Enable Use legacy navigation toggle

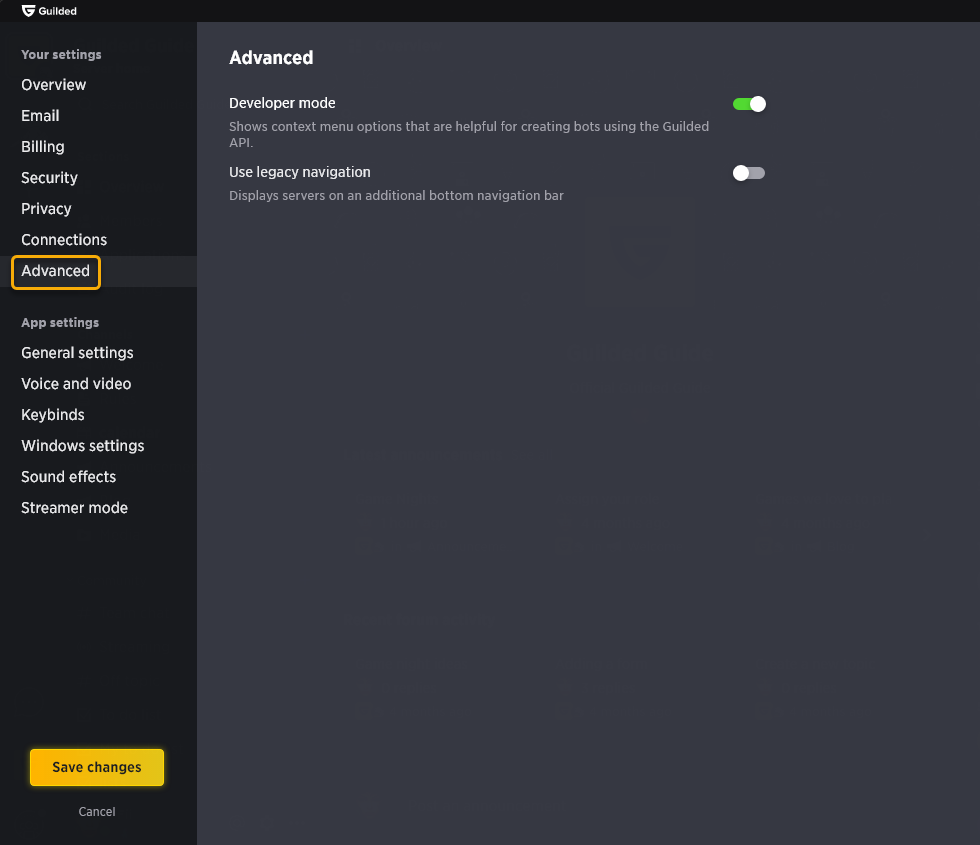749,173
